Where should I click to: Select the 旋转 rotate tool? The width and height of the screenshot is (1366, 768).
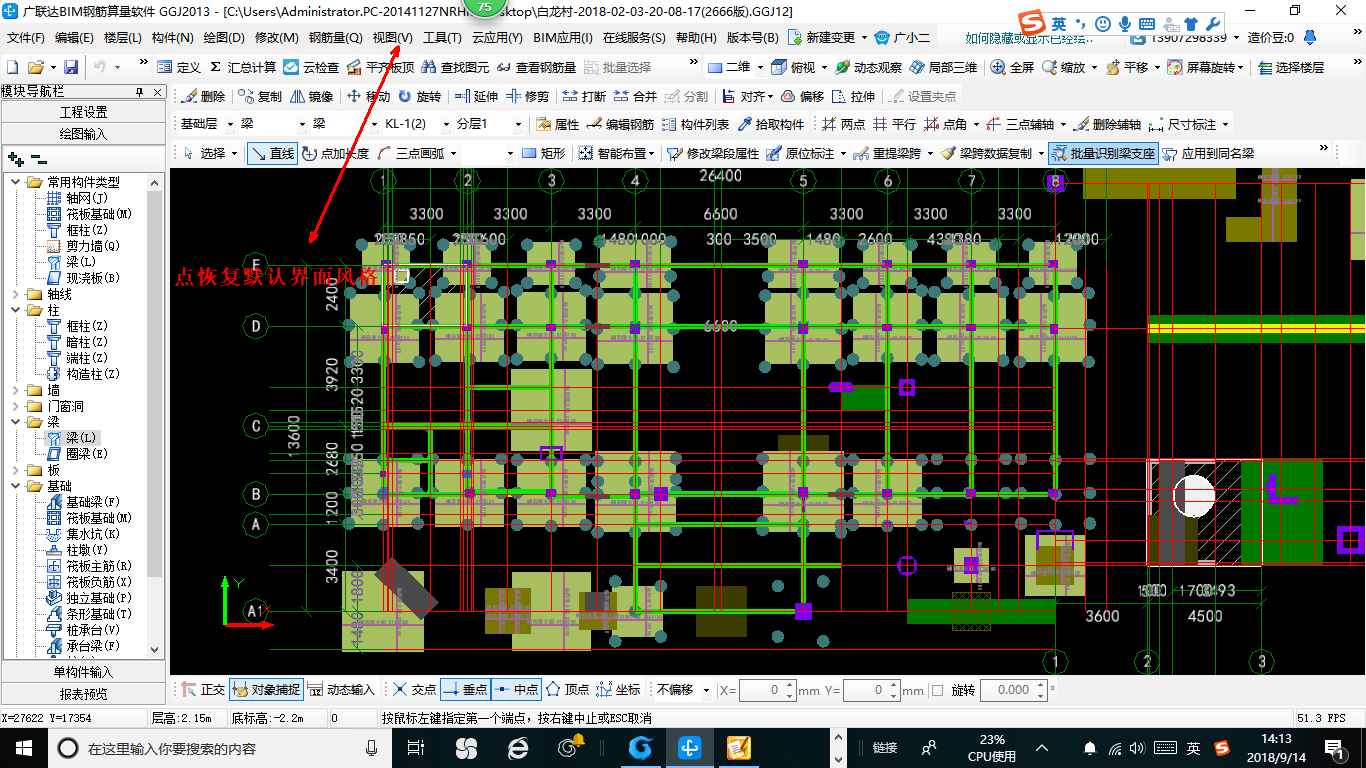[419, 96]
